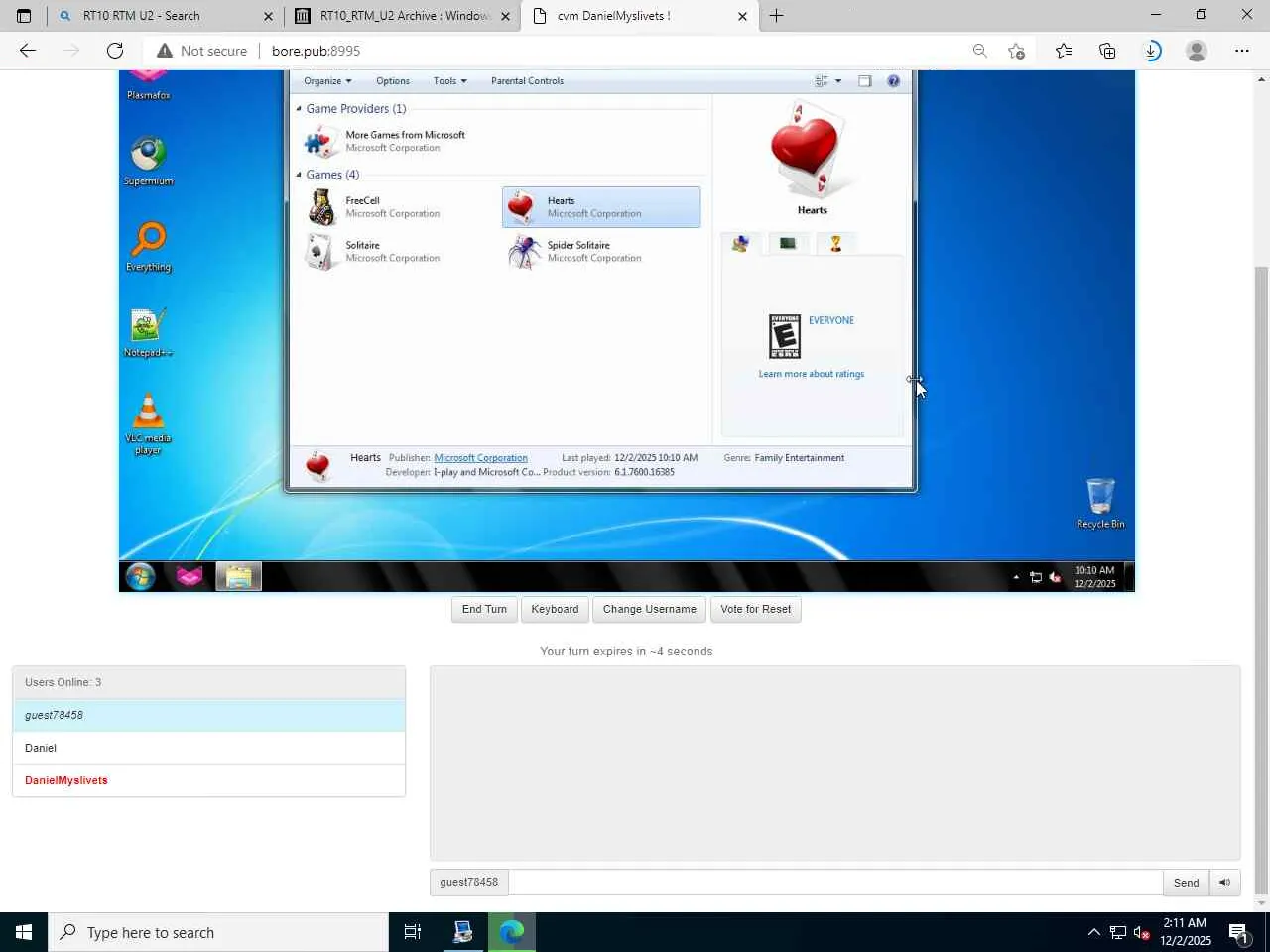Screen dimensions: 1270x952
Task: Open VLC media player desktop shortcut
Action: [148, 423]
